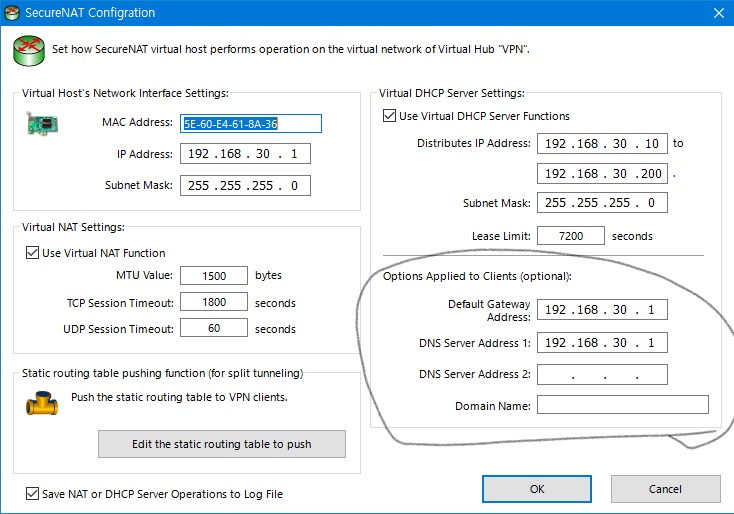The image size is (734, 514).
Task: Close the SecureNAT Configuration dialog
Action: pos(719,13)
